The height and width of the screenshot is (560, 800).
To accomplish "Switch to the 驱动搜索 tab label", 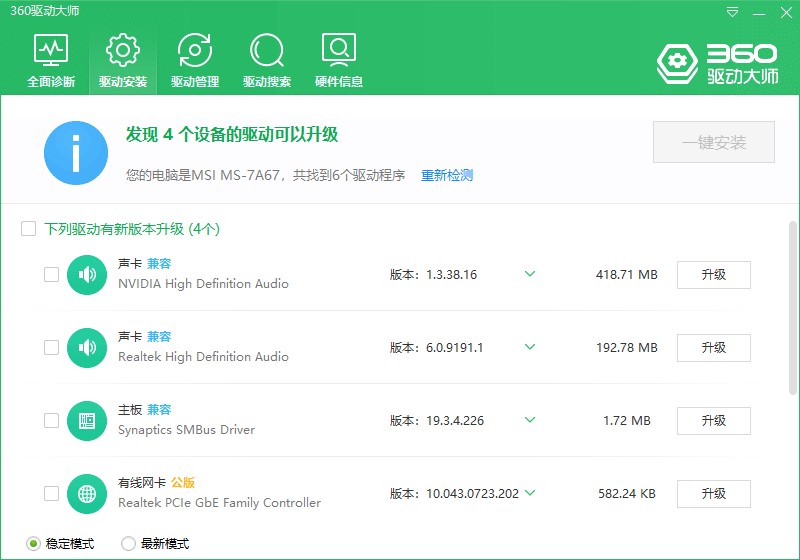I will pos(267,82).
